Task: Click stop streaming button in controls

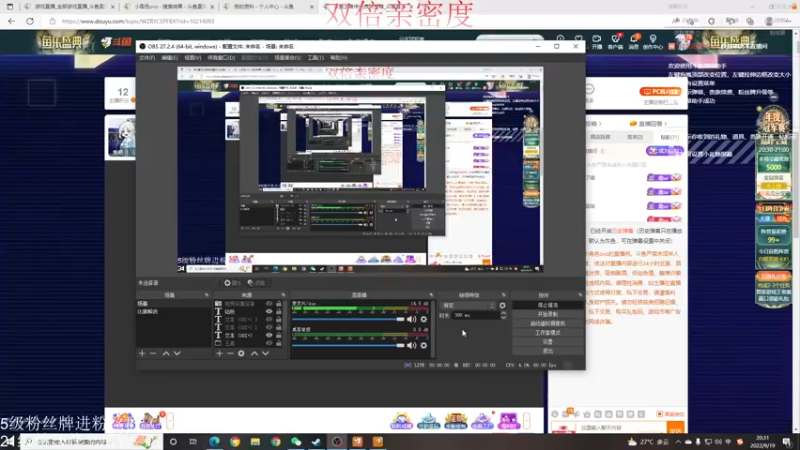Action: (x=547, y=305)
